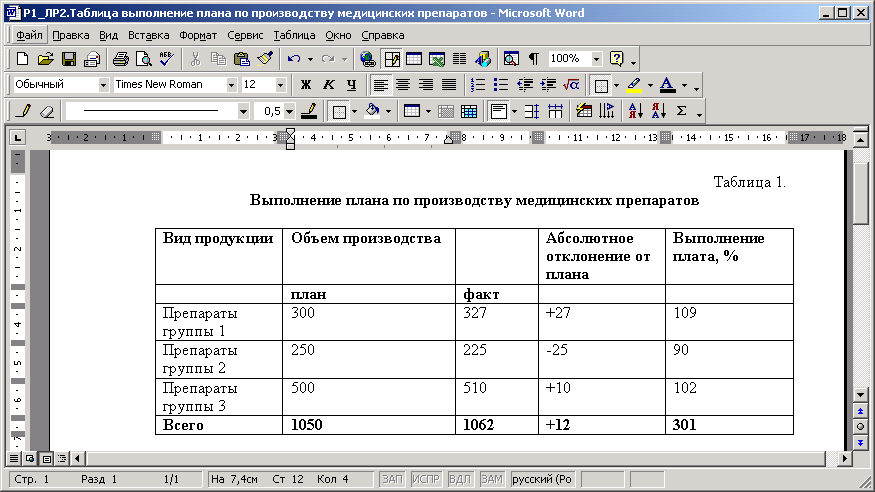Justify the paragraph text
The width and height of the screenshot is (875, 492).
[x=449, y=85]
